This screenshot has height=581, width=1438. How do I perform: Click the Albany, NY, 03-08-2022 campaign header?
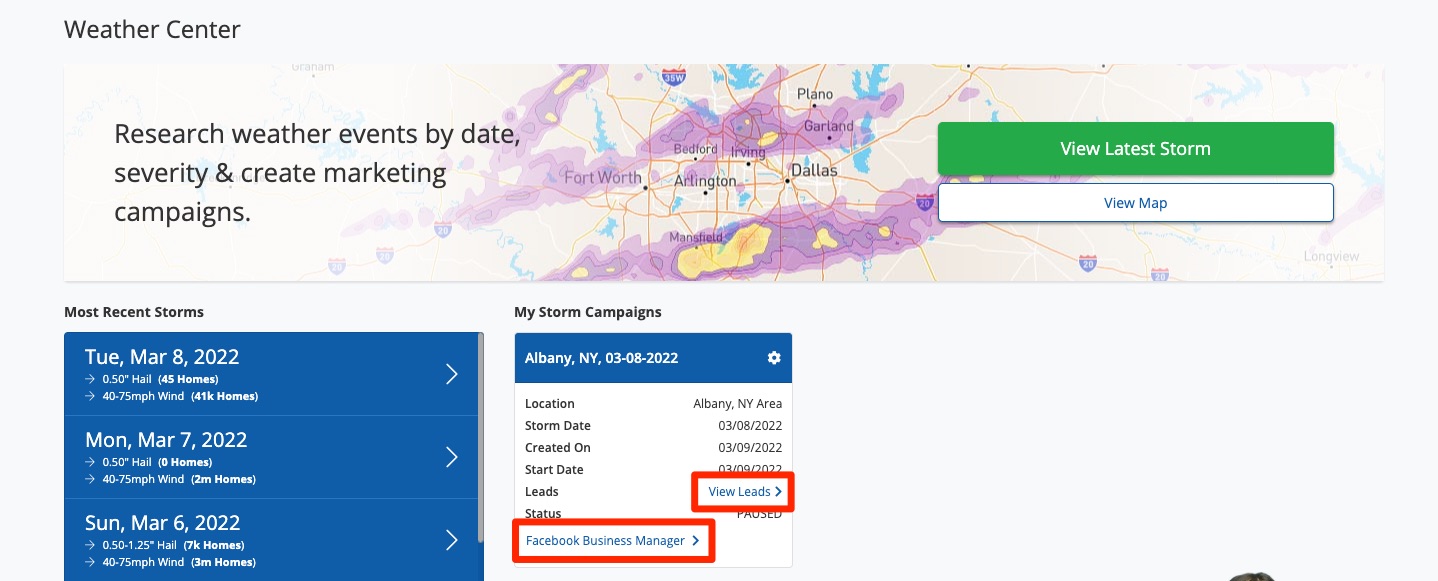tap(601, 358)
